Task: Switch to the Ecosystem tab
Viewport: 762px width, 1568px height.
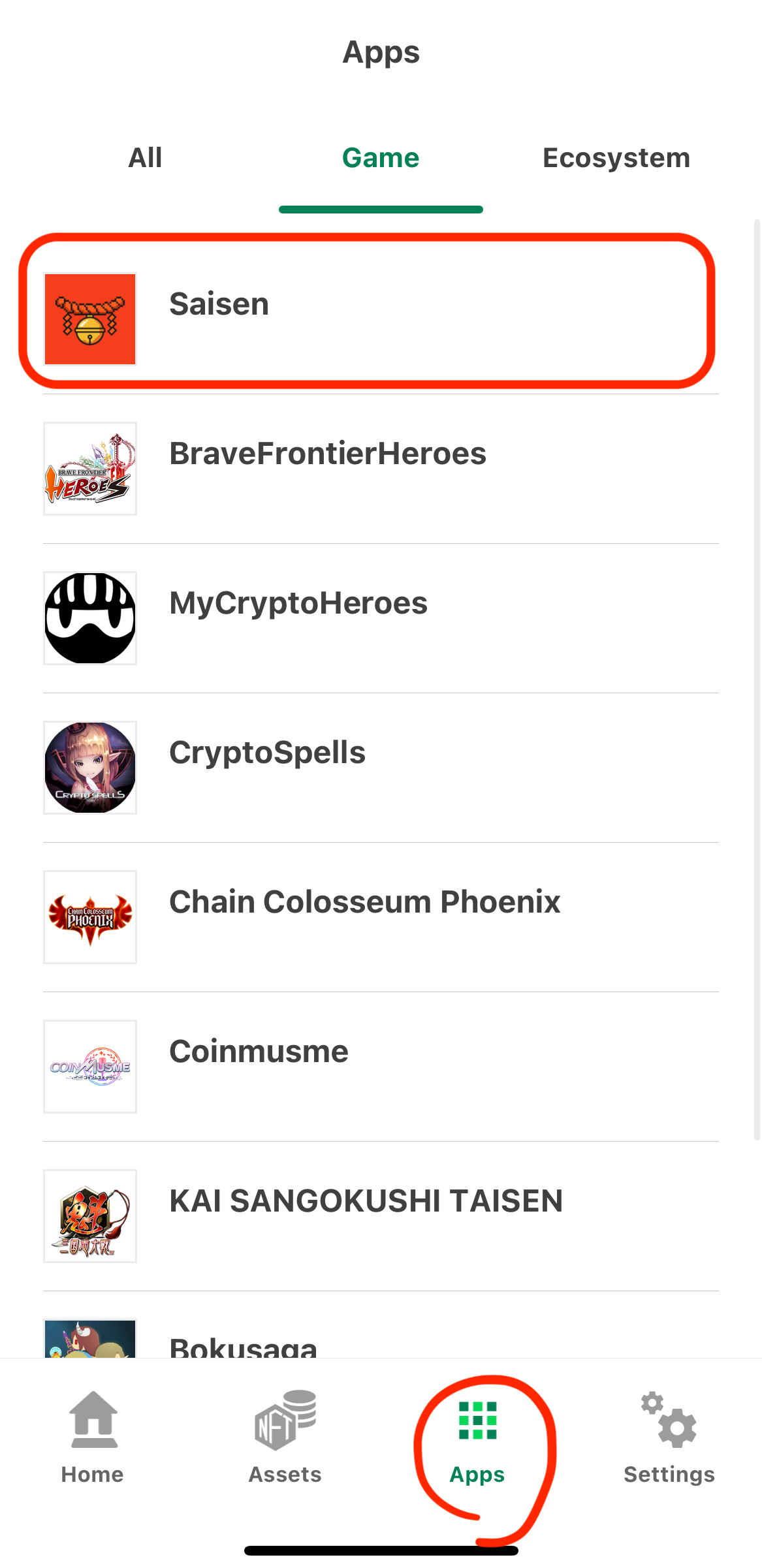Action: pos(616,158)
